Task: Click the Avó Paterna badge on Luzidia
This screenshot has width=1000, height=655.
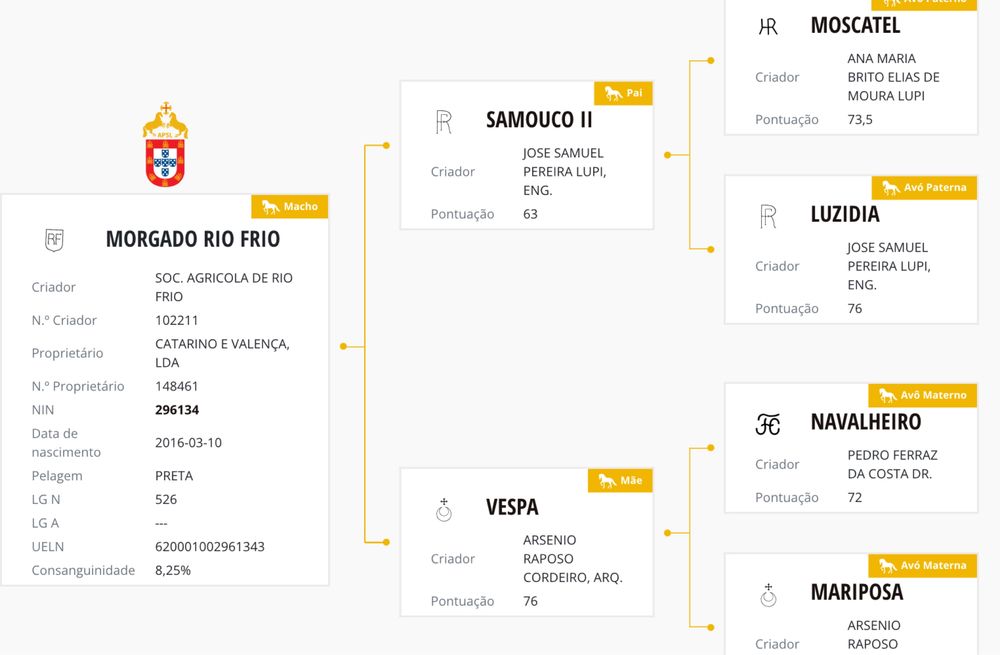Action: pyautogui.click(x=924, y=187)
